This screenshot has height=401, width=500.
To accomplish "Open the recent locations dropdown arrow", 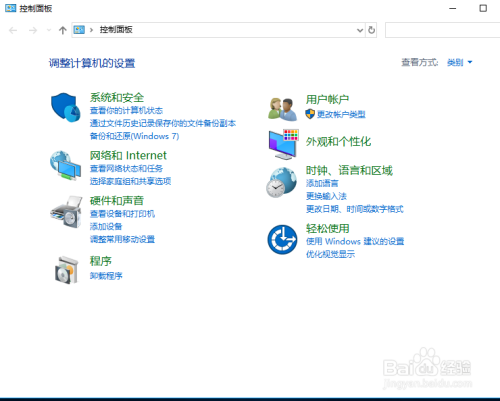I will (49, 30).
